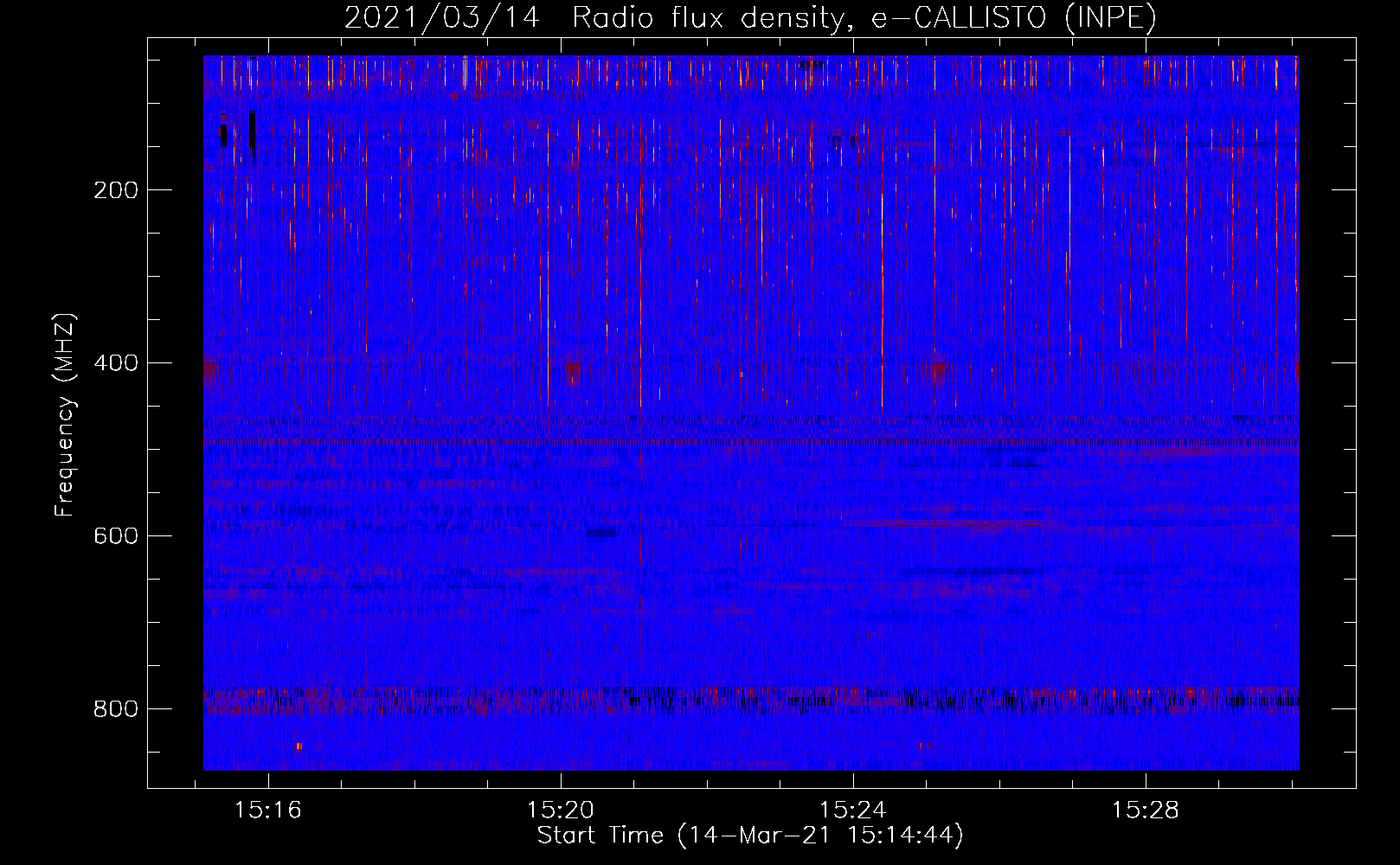
Task: Click the 'Start Time (14-Mar-21 15:14:44)' label
Action: click(x=750, y=836)
